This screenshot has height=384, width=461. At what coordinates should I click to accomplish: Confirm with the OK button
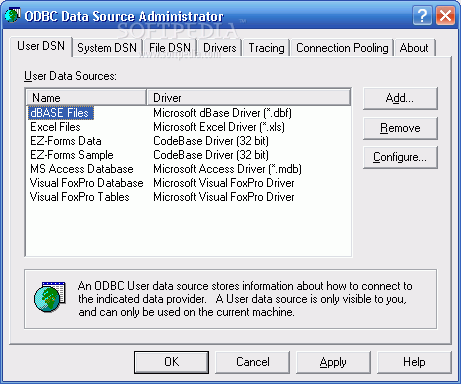pos(172,362)
